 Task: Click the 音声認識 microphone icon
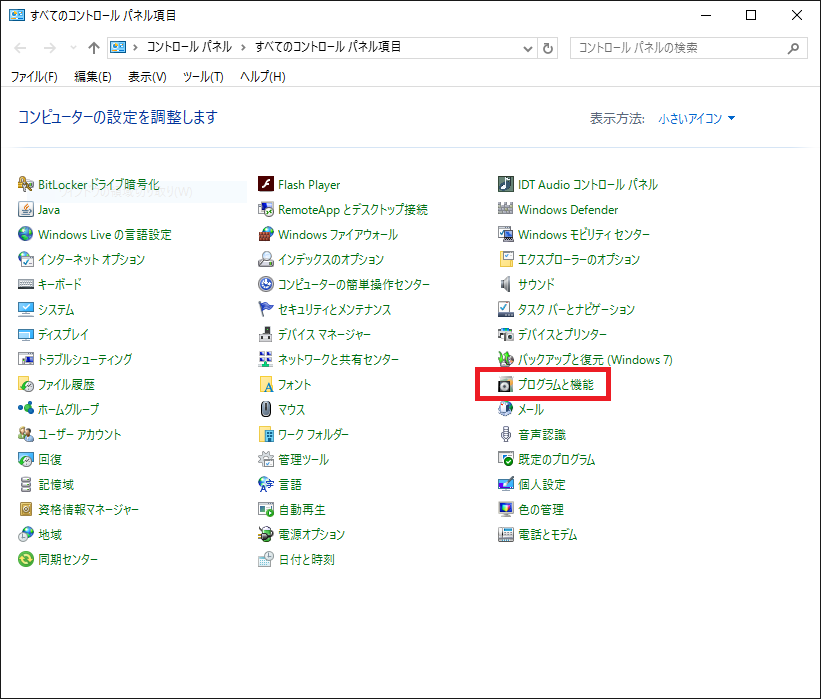[x=505, y=435]
